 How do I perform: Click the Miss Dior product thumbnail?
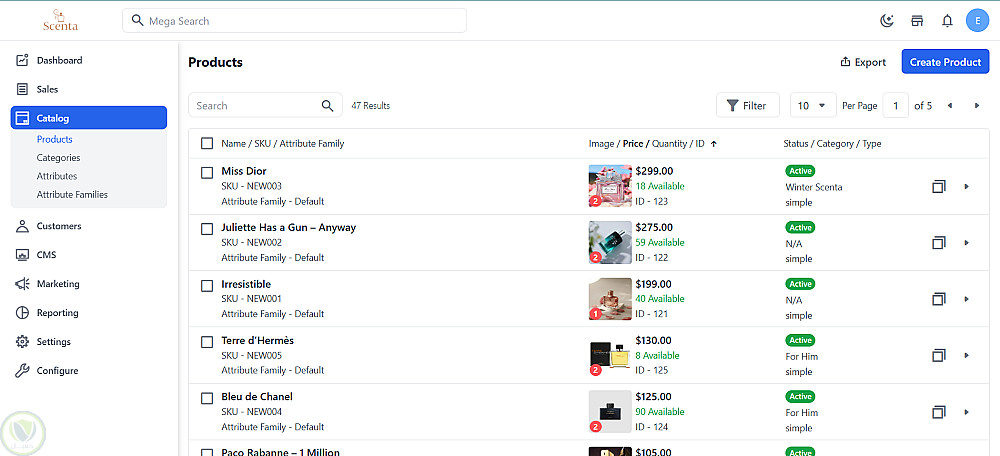(x=610, y=186)
